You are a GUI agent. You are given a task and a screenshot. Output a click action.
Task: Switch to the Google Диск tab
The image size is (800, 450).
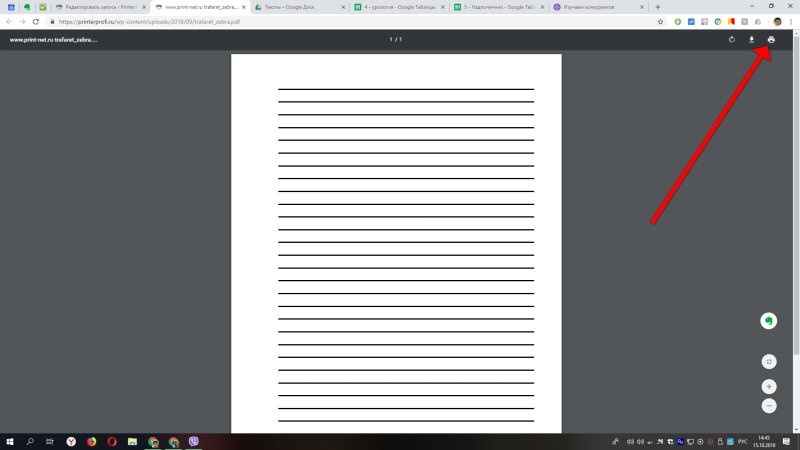pos(295,7)
